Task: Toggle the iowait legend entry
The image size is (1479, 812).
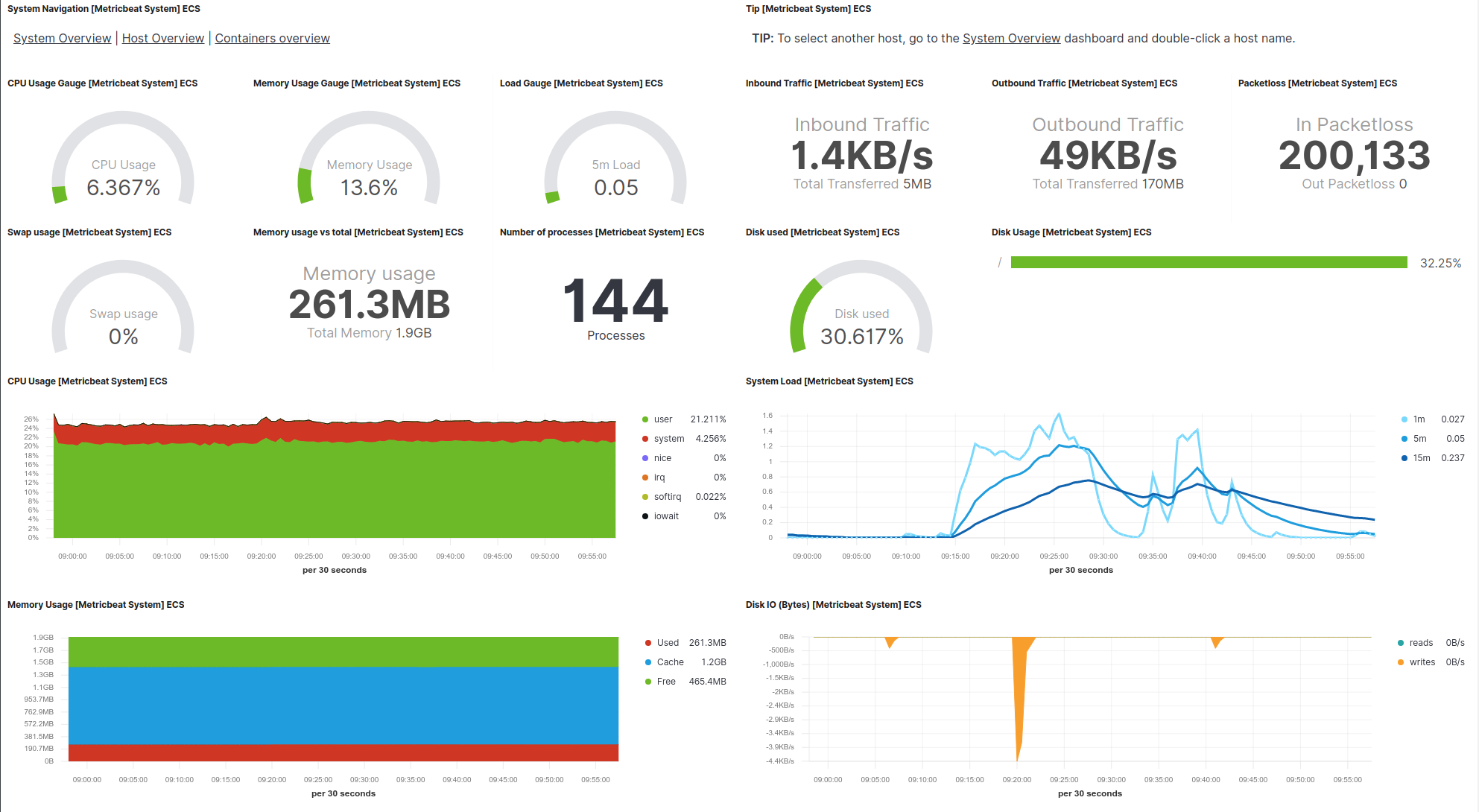Action: coord(665,516)
